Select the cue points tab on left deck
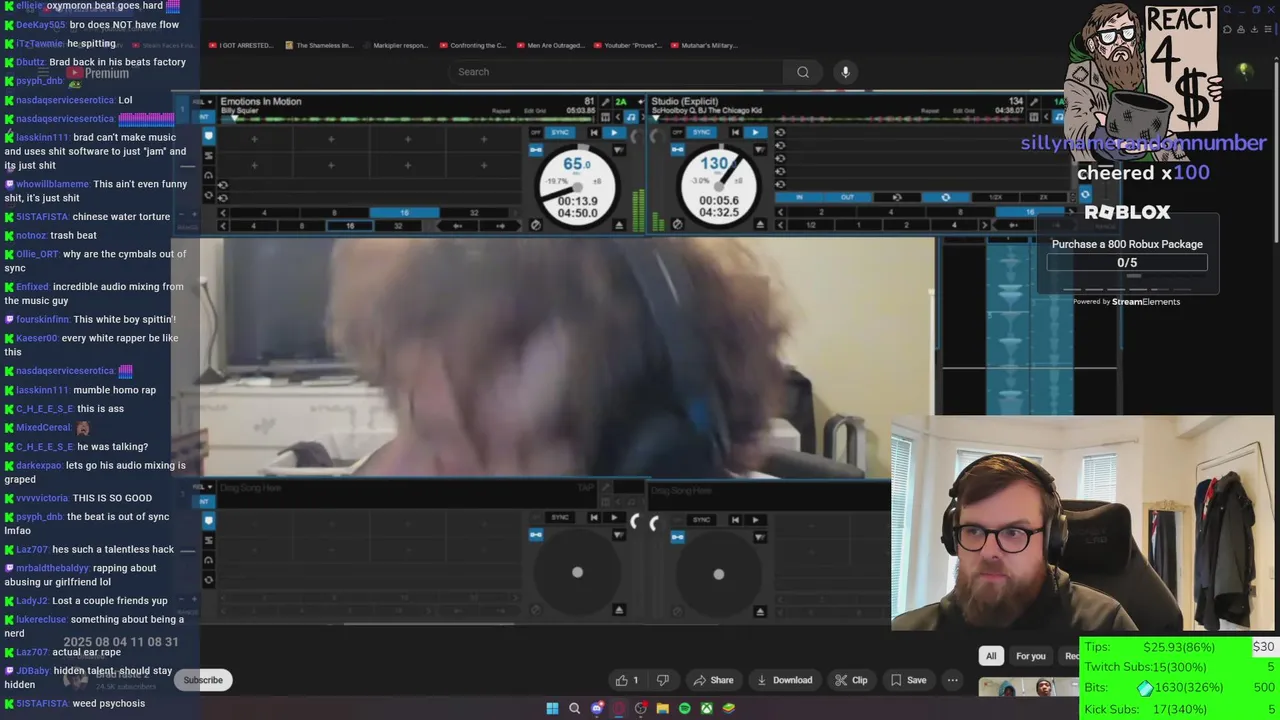The height and width of the screenshot is (720, 1280). [x=208, y=136]
